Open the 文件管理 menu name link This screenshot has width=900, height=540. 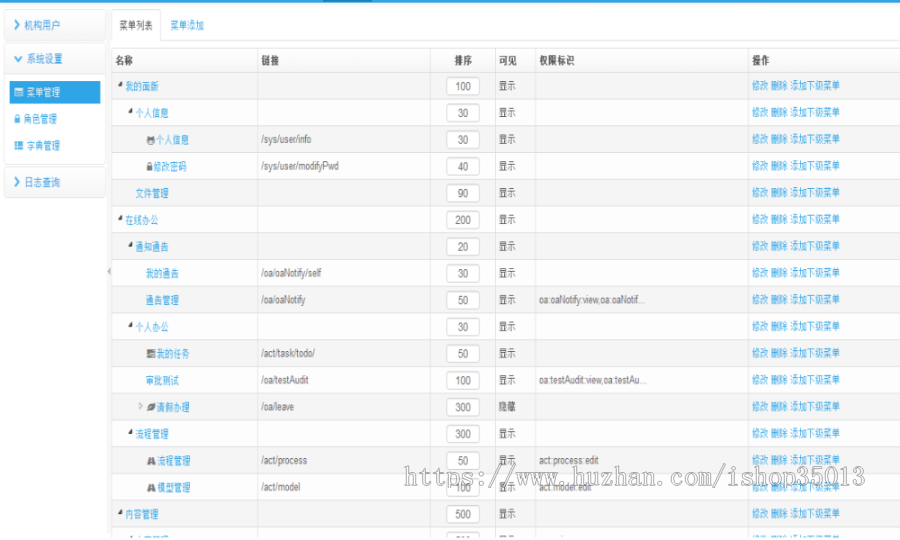[x=152, y=193]
